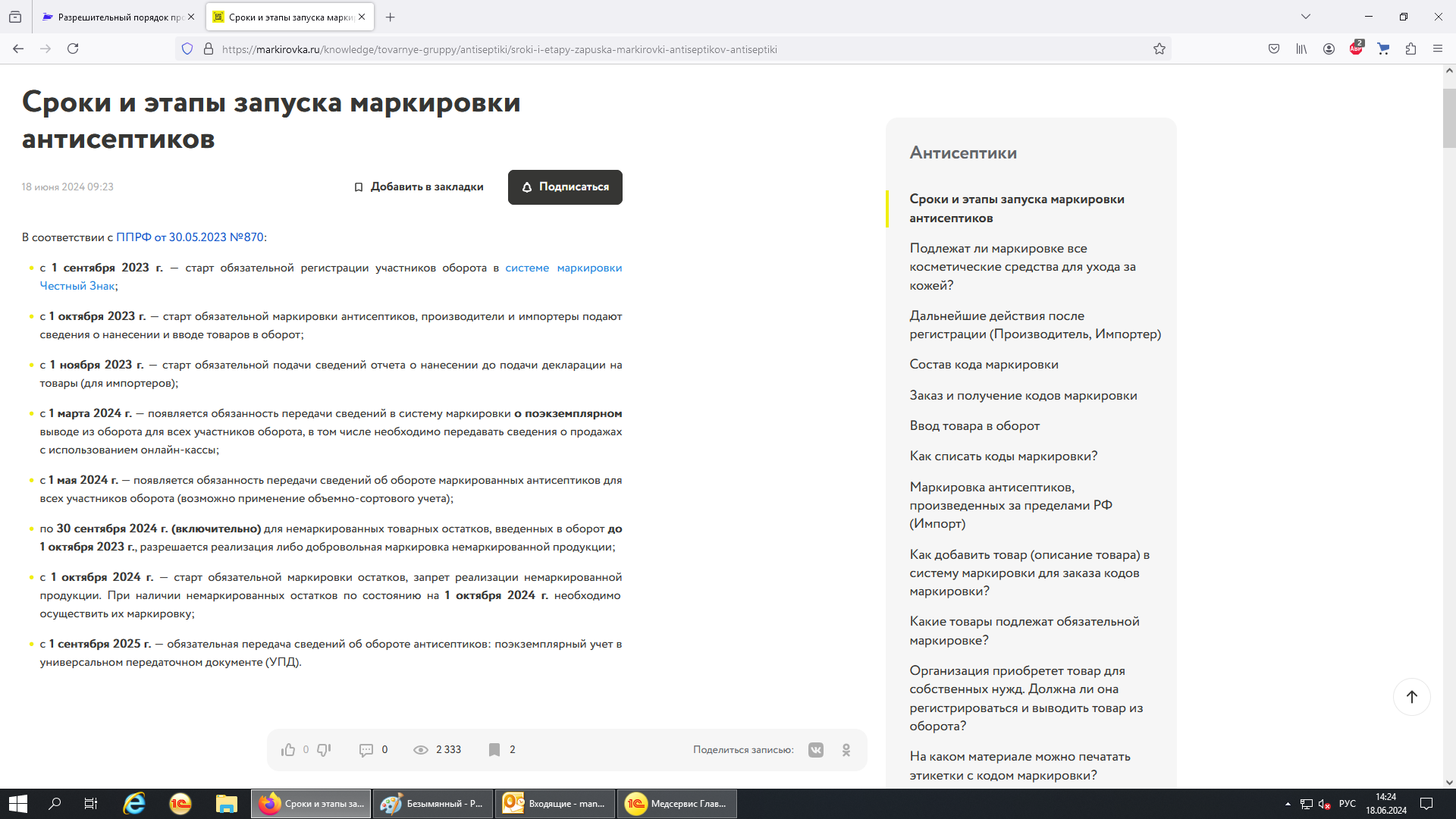Open the ППРФ от 30.05.2023 №870 link
This screenshot has height=819, width=1456.
point(190,237)
